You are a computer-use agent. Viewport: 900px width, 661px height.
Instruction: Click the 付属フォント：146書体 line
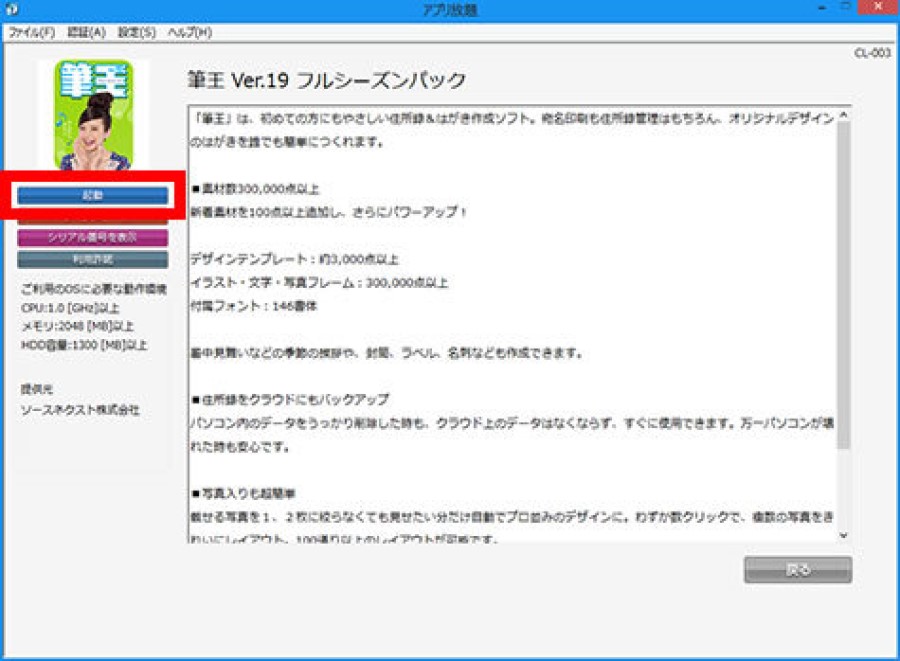point(253,306)
